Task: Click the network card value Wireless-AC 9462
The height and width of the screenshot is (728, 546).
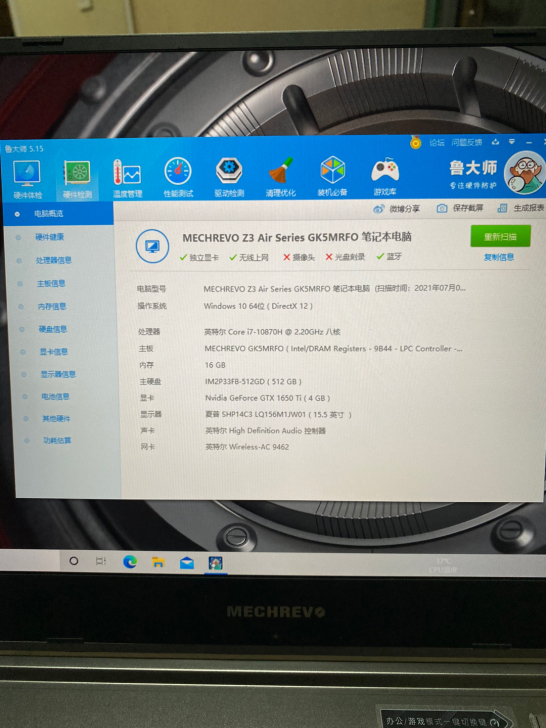Action: pos(247,447)
